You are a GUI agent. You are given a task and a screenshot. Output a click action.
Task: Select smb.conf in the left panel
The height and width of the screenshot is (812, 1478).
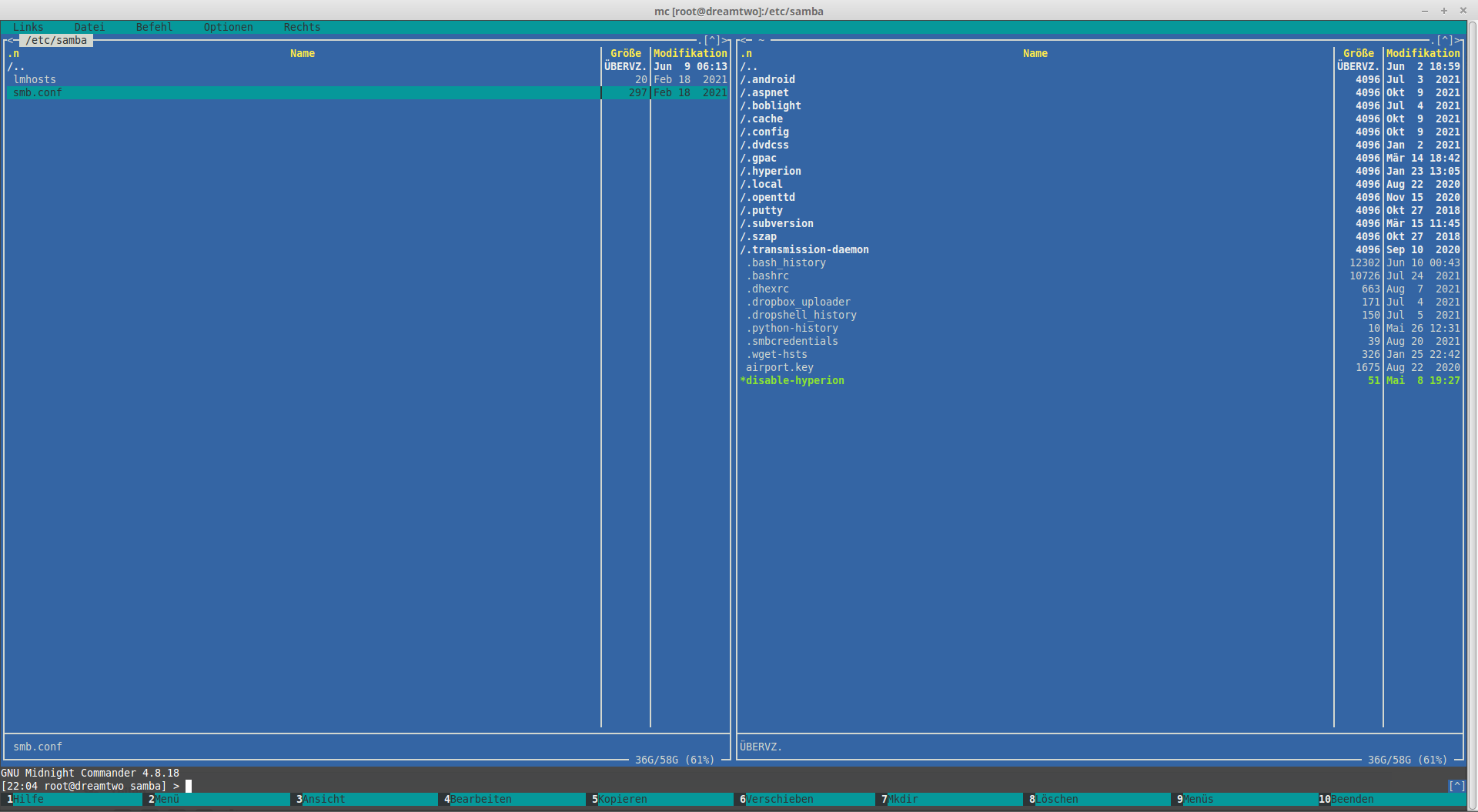point(38,92)
